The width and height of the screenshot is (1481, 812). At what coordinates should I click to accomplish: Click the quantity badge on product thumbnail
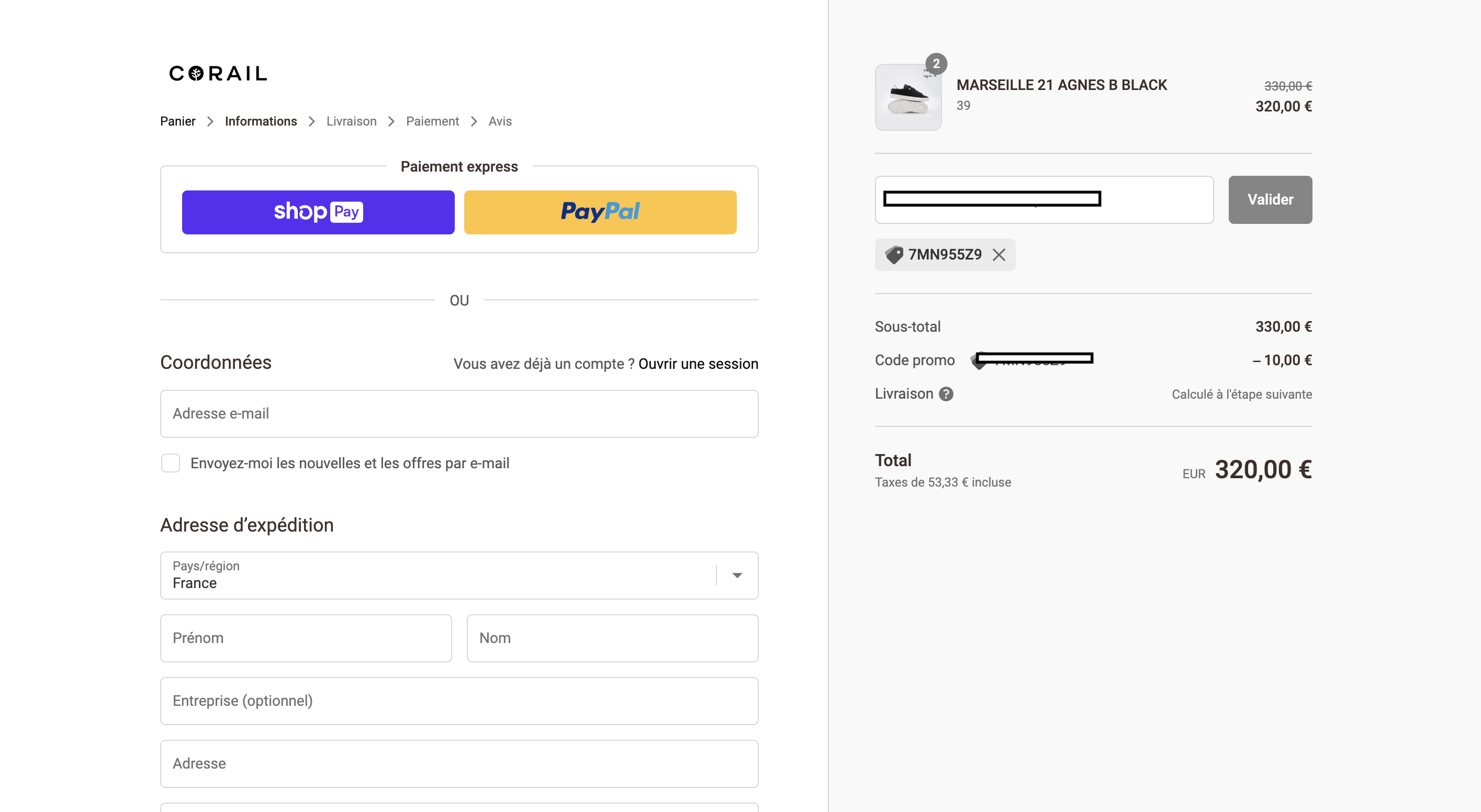(936, 64)
